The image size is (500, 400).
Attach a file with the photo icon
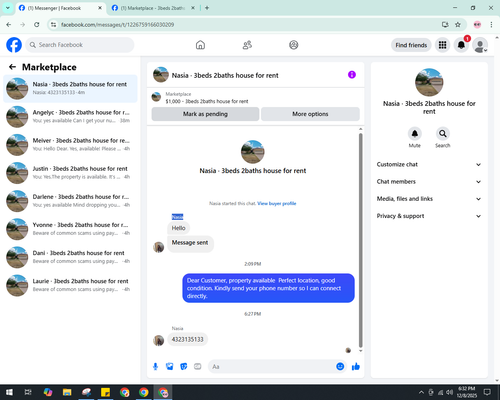tap(170, 367)
